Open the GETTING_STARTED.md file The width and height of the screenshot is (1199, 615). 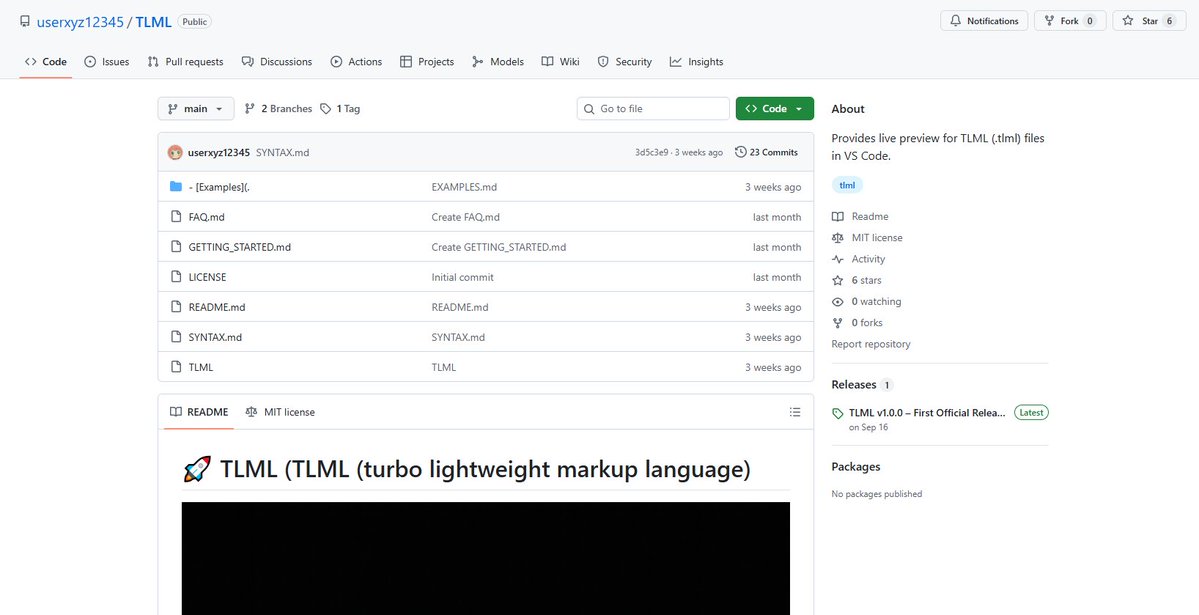pos(239,247)
